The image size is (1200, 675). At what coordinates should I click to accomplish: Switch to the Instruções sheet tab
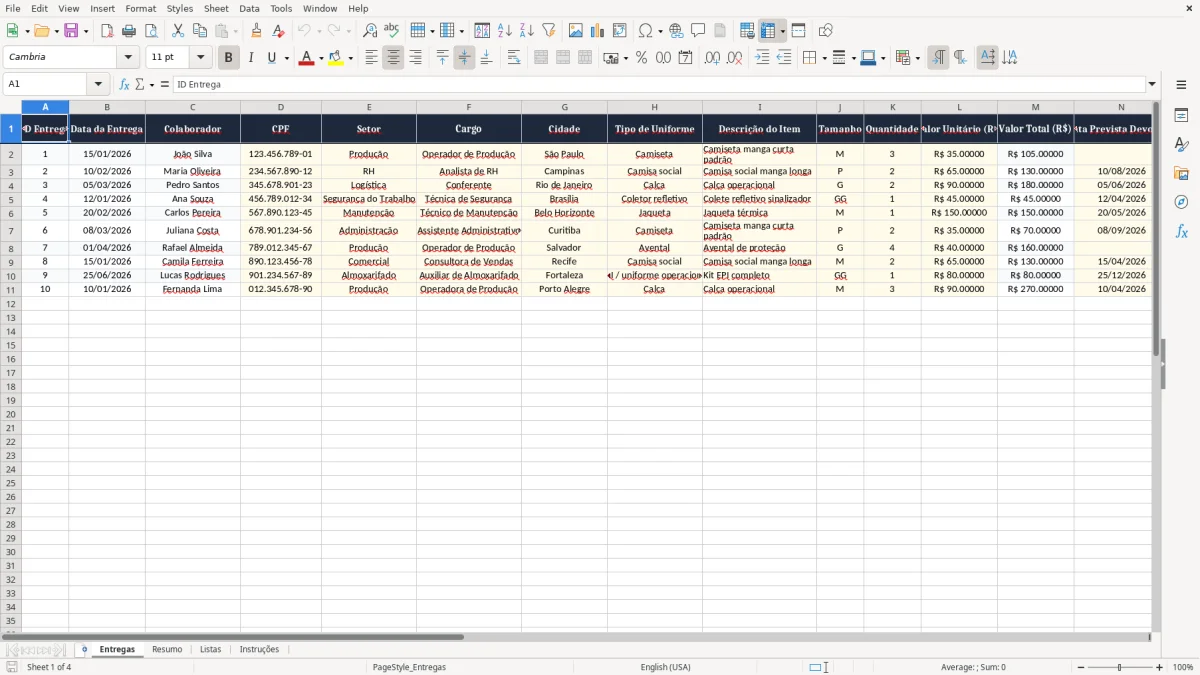(259, 649)
